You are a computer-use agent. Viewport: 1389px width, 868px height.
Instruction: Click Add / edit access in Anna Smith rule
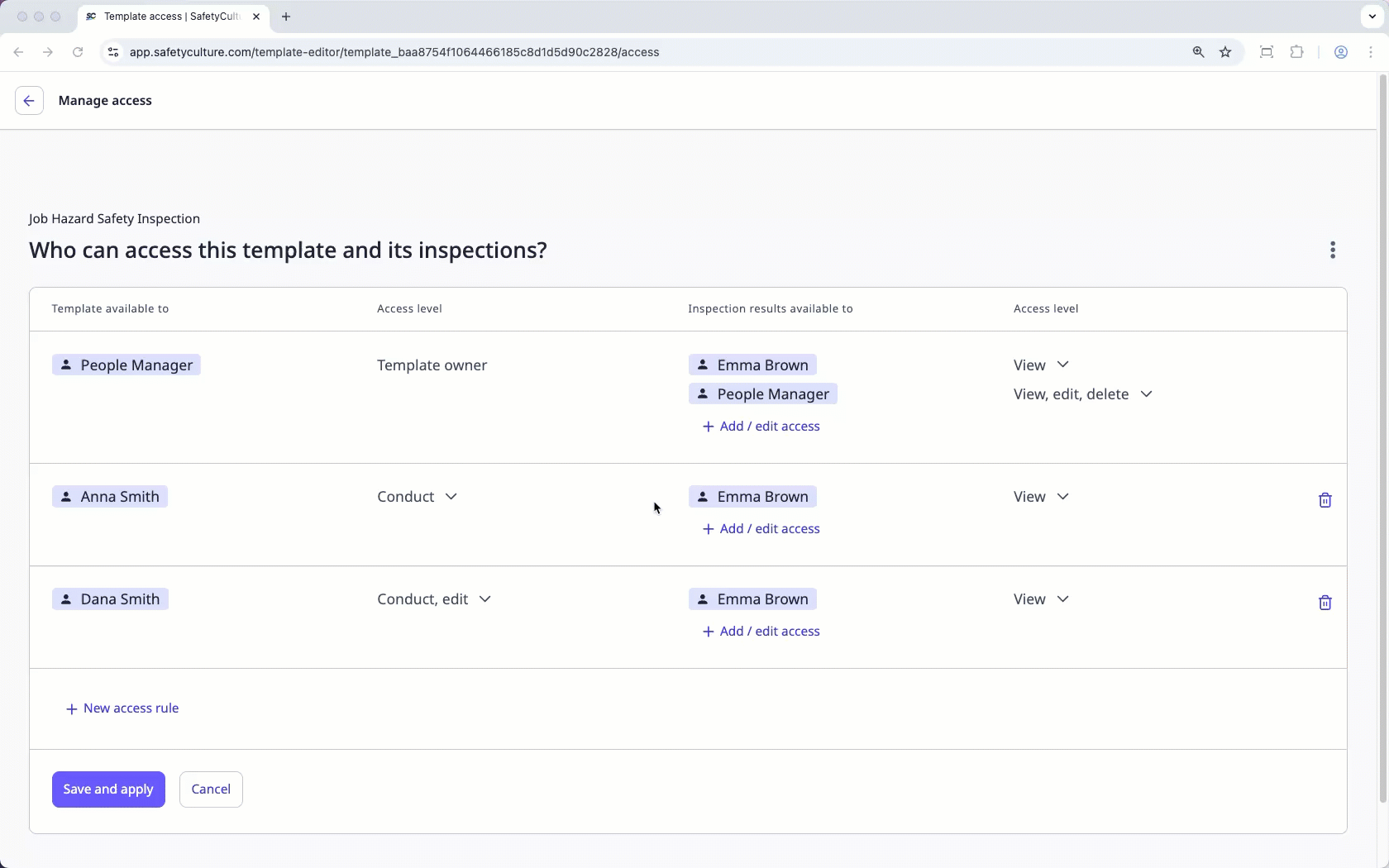[x=761, y=529]
